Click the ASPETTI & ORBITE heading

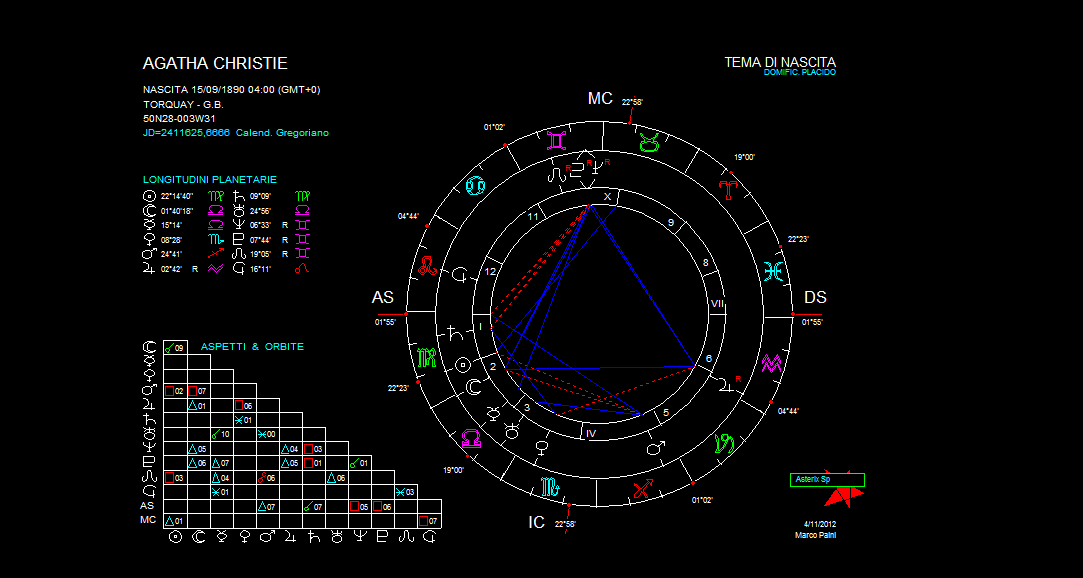[252, 347]
